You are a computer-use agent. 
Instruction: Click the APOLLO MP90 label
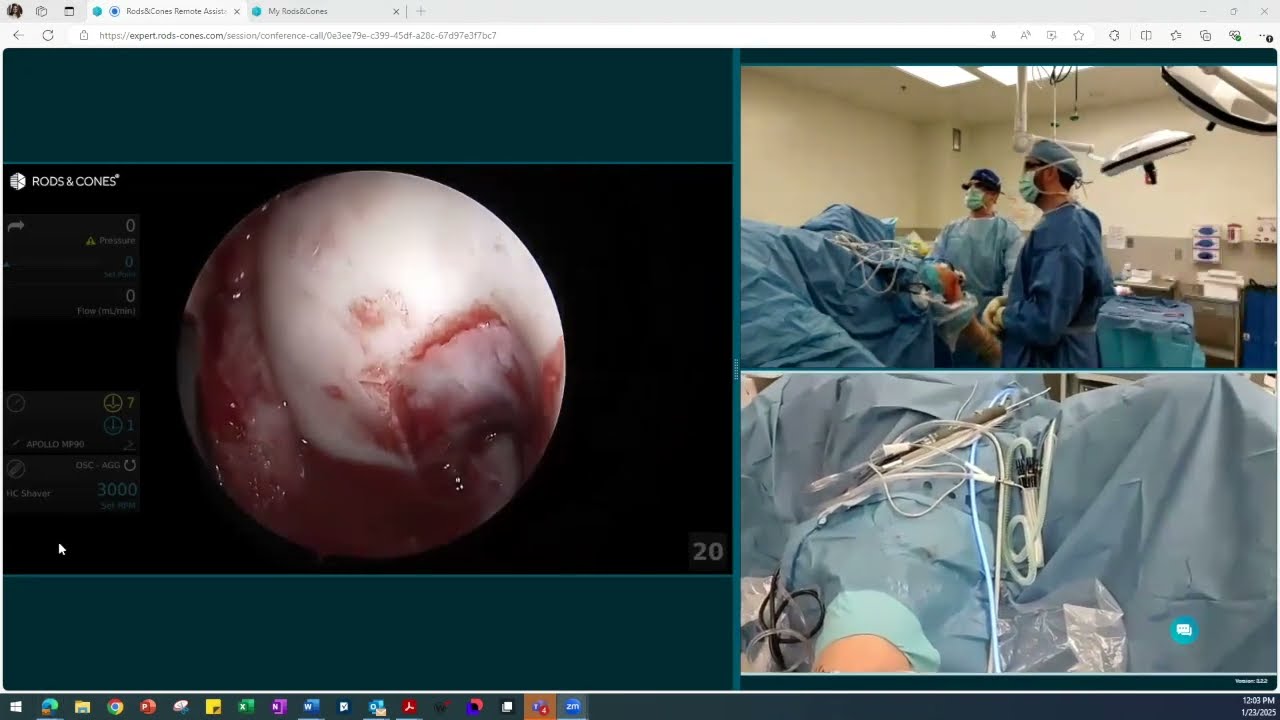(55, 444)
